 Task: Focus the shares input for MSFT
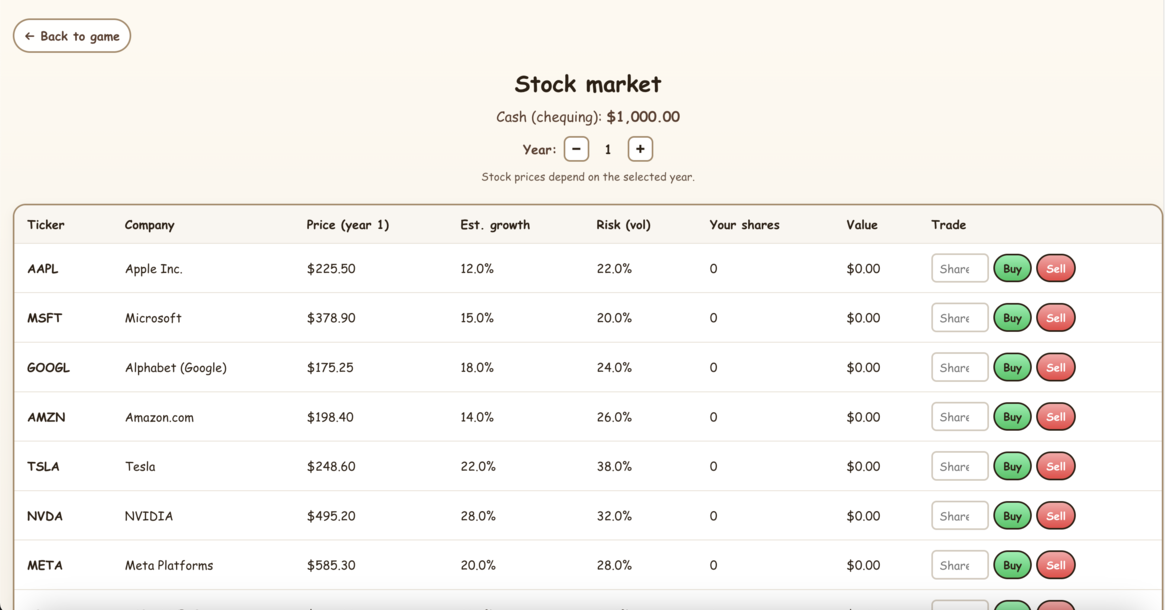pyautogui.click(x=959, y=318)
